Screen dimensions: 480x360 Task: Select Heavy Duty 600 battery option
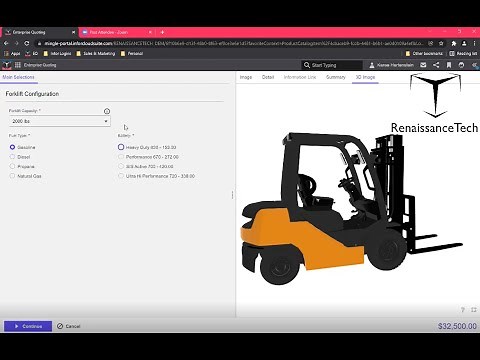click(x=121, y=147)
